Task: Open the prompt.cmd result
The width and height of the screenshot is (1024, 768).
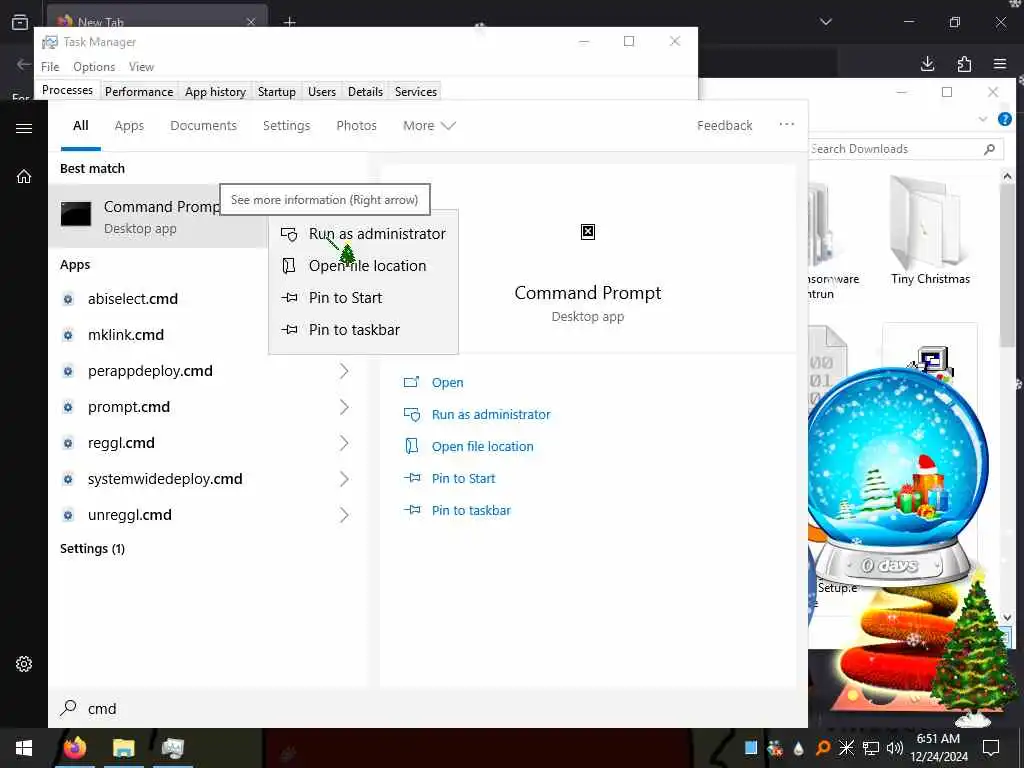Action: click(x=129, y=407)
